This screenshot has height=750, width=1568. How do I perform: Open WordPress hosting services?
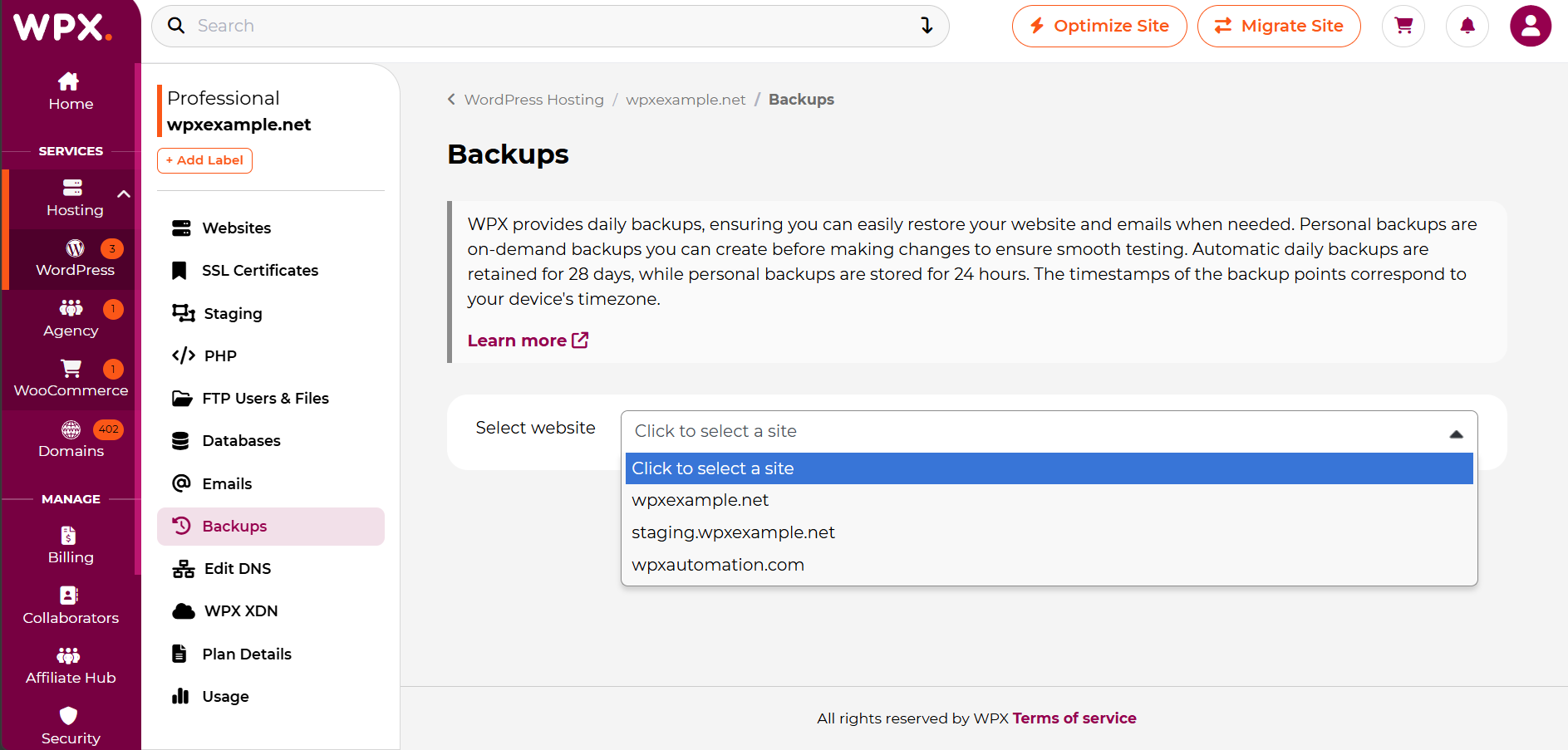point(75,259)
